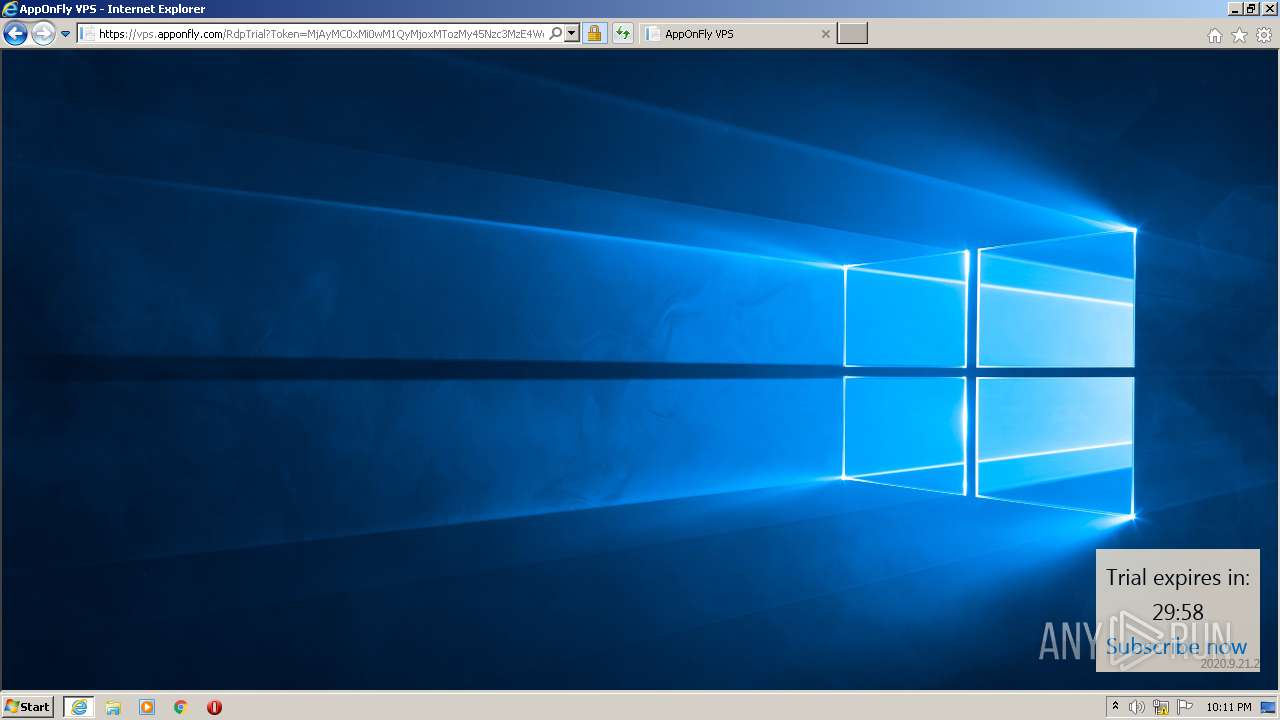Restore down the Internet Explorer window

(x=1252, y=9)
